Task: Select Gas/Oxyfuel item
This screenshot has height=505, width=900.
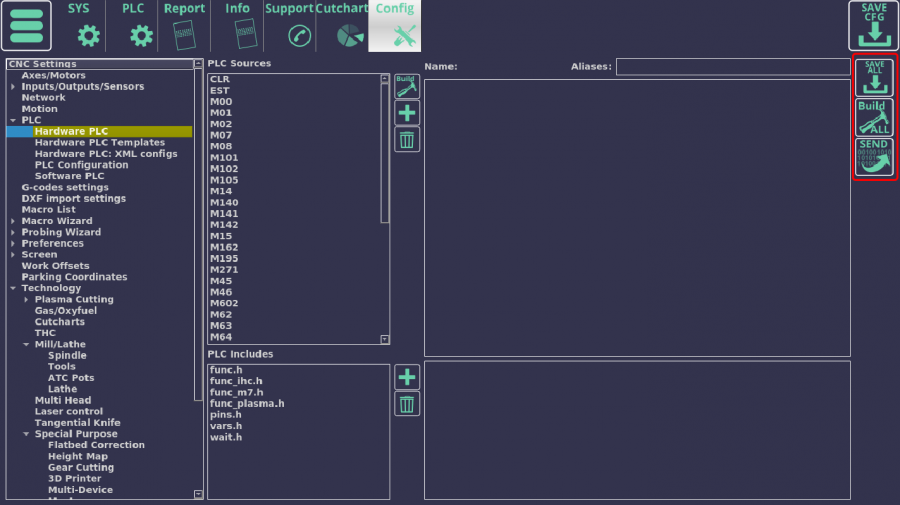Action: [65, 310]
